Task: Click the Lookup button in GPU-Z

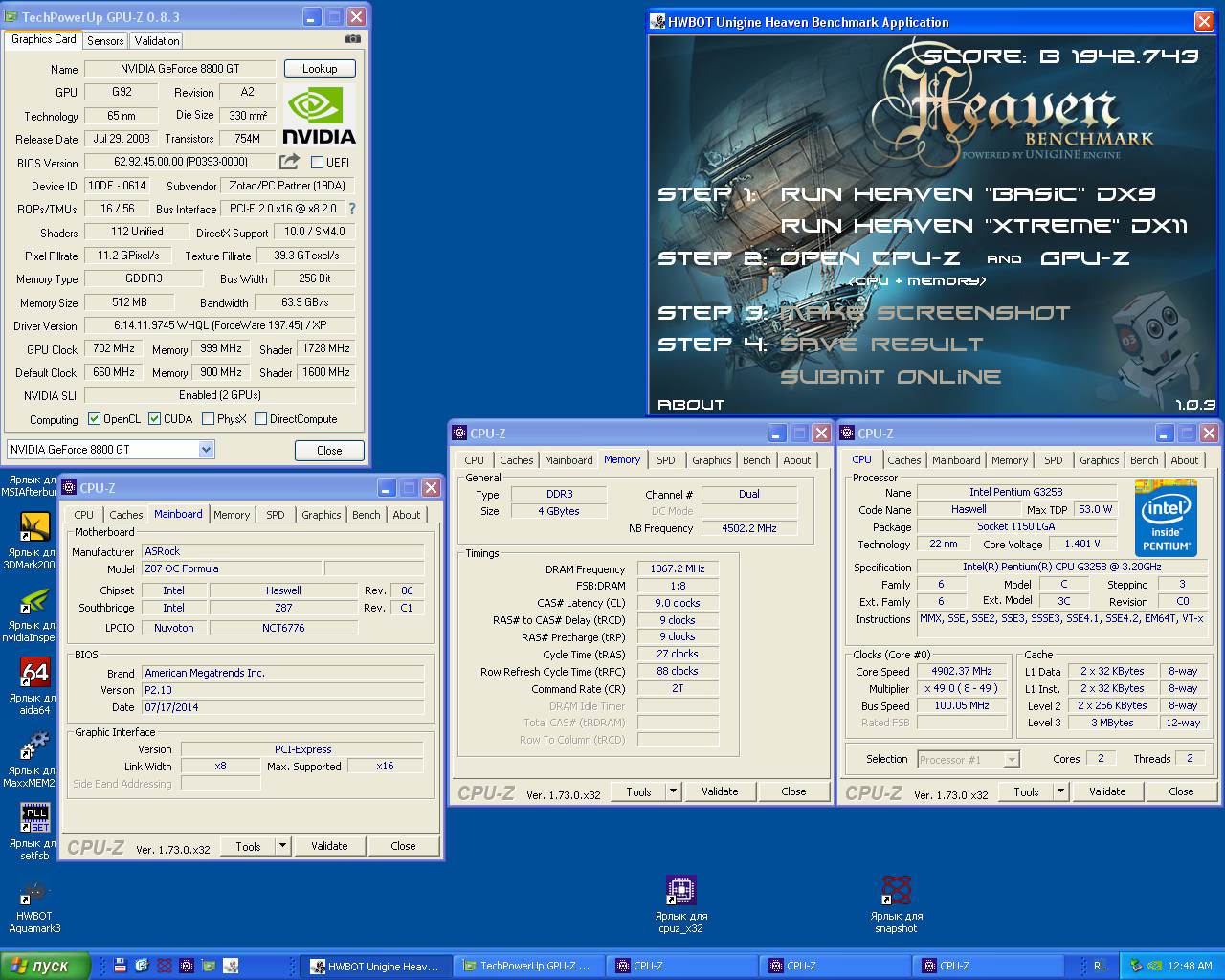Action: (x=320, y=69)
